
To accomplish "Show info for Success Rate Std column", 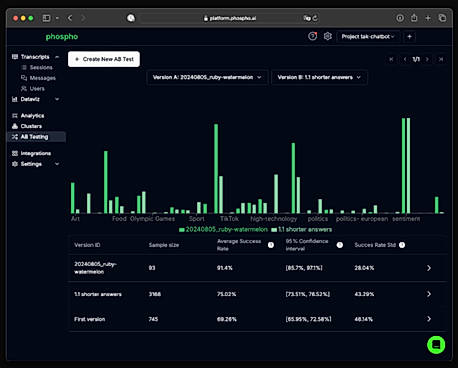I will [x=402, y=245].
